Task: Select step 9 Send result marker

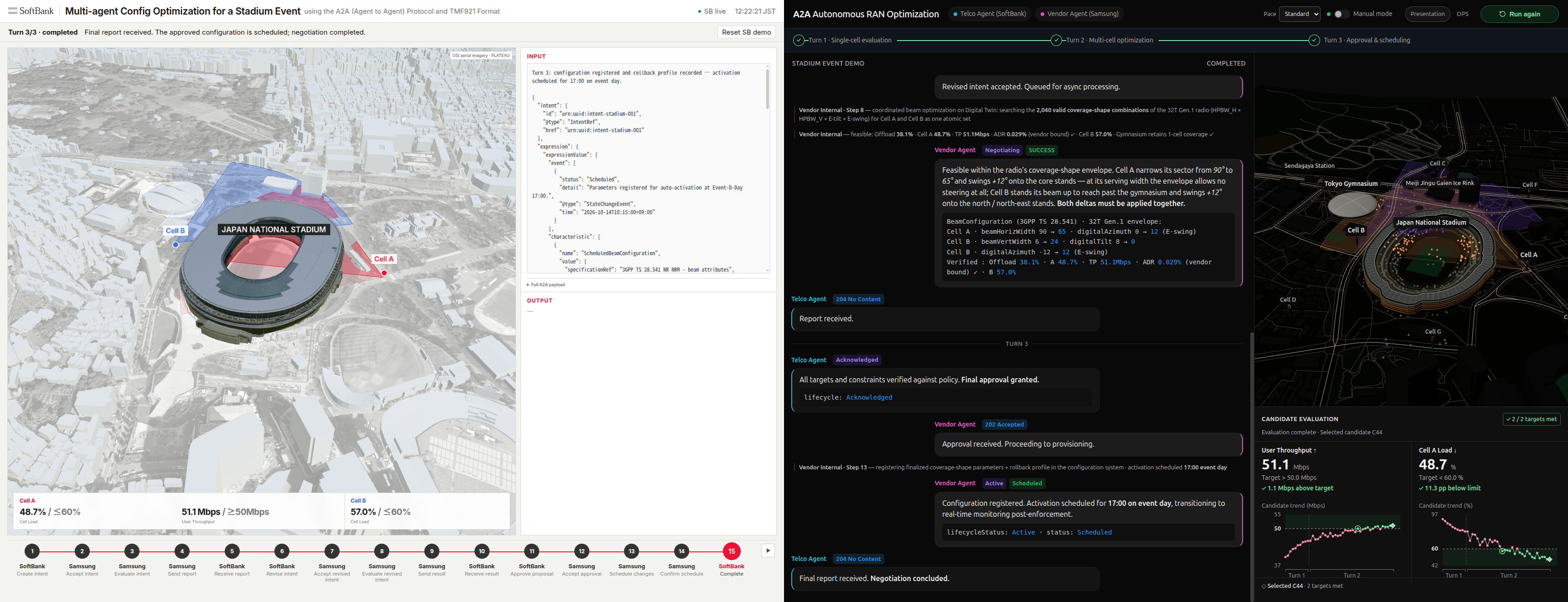Action: (432, 551)
